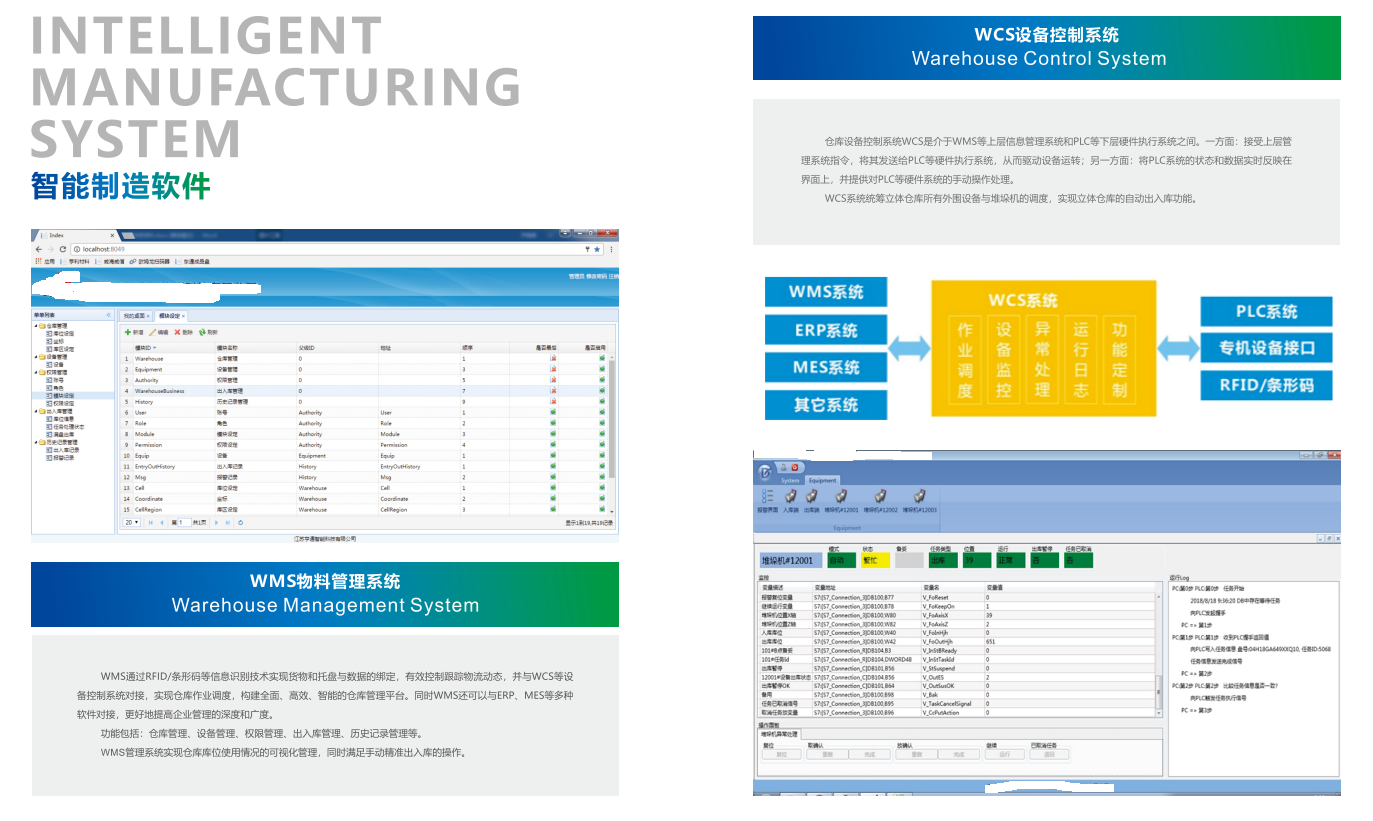
Task: Click the 复位 reset button
Action: coord(781,754)
